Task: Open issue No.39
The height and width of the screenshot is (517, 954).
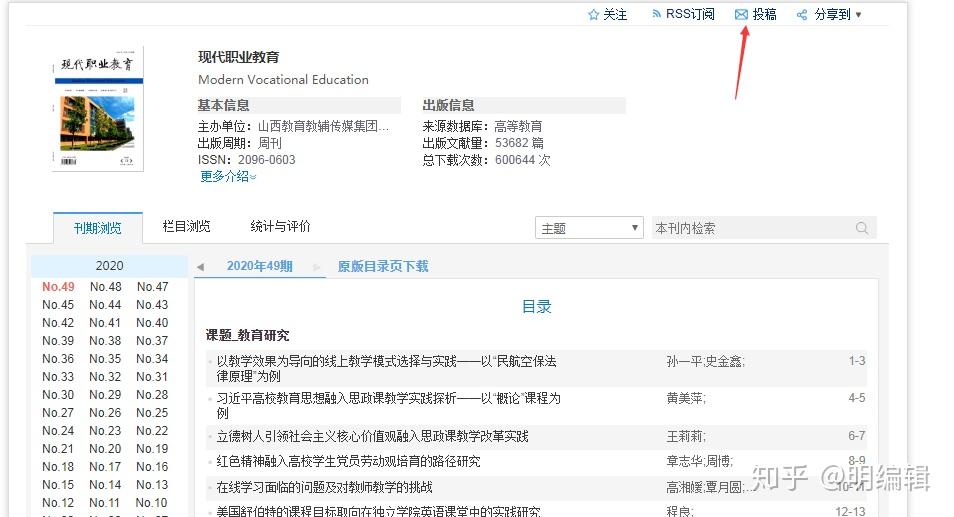Action: (58, 341)
